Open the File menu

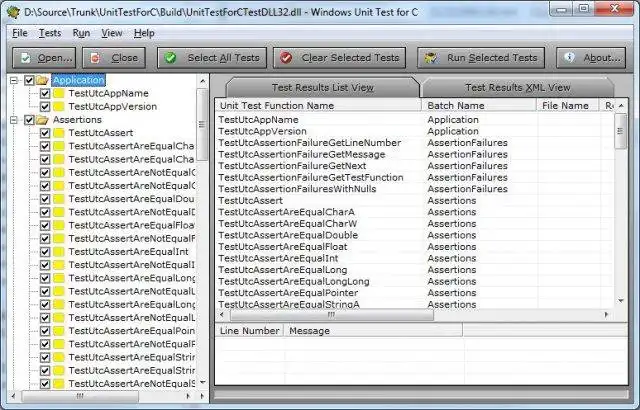(x=20, y=33)
